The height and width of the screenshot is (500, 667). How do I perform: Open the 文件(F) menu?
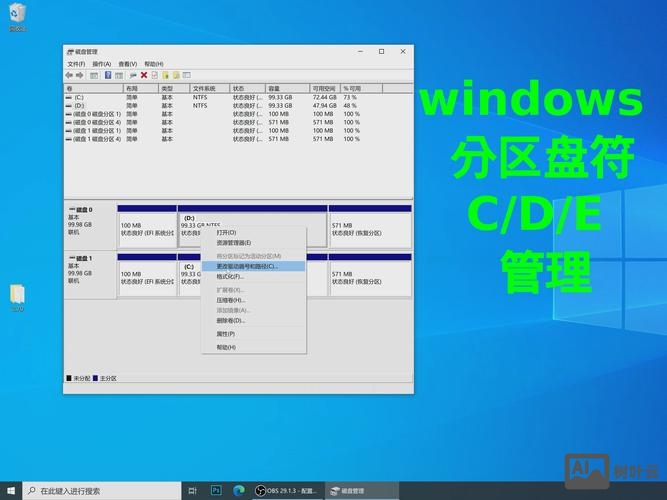click(76, 63)
